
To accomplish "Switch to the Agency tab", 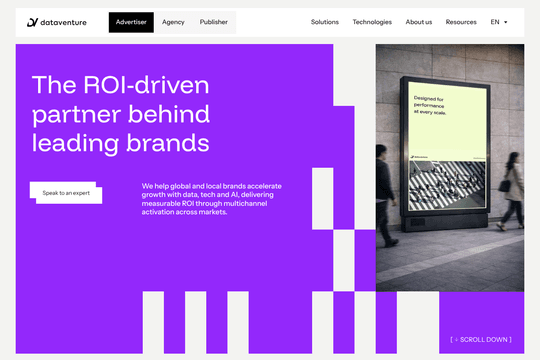I will pos(173,22).
